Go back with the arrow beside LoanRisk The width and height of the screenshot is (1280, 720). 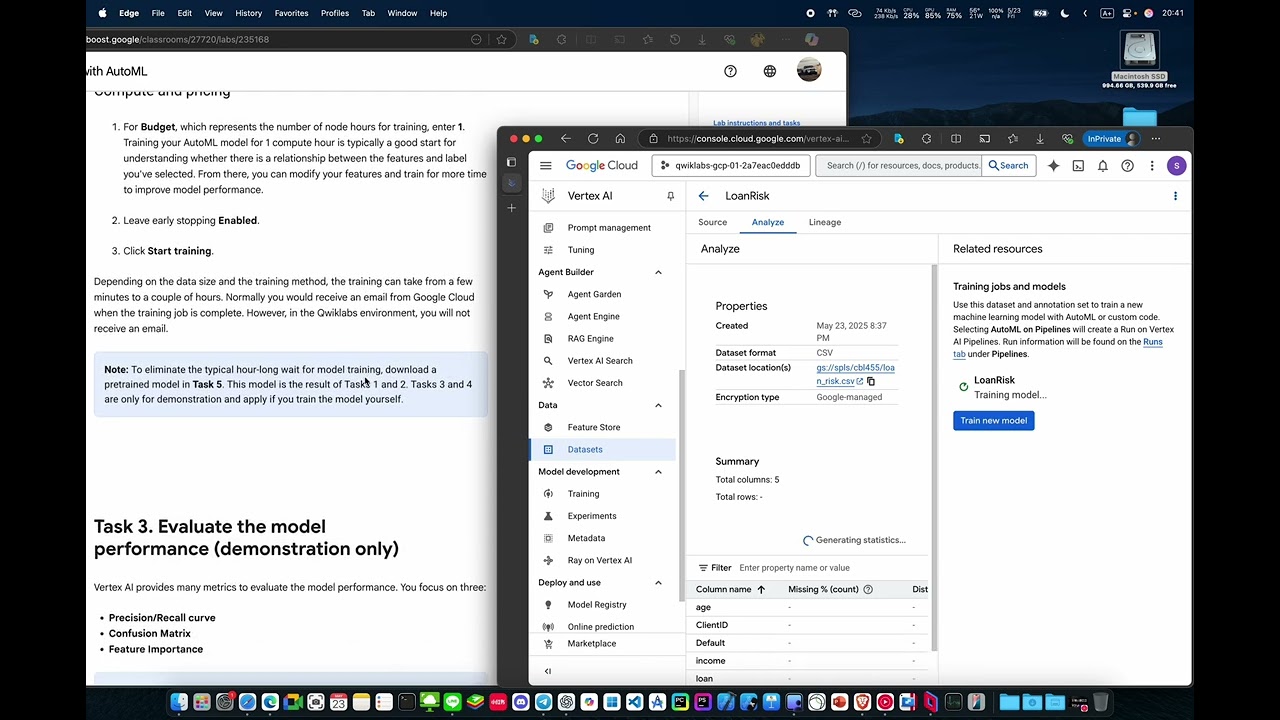click(703, 196)
